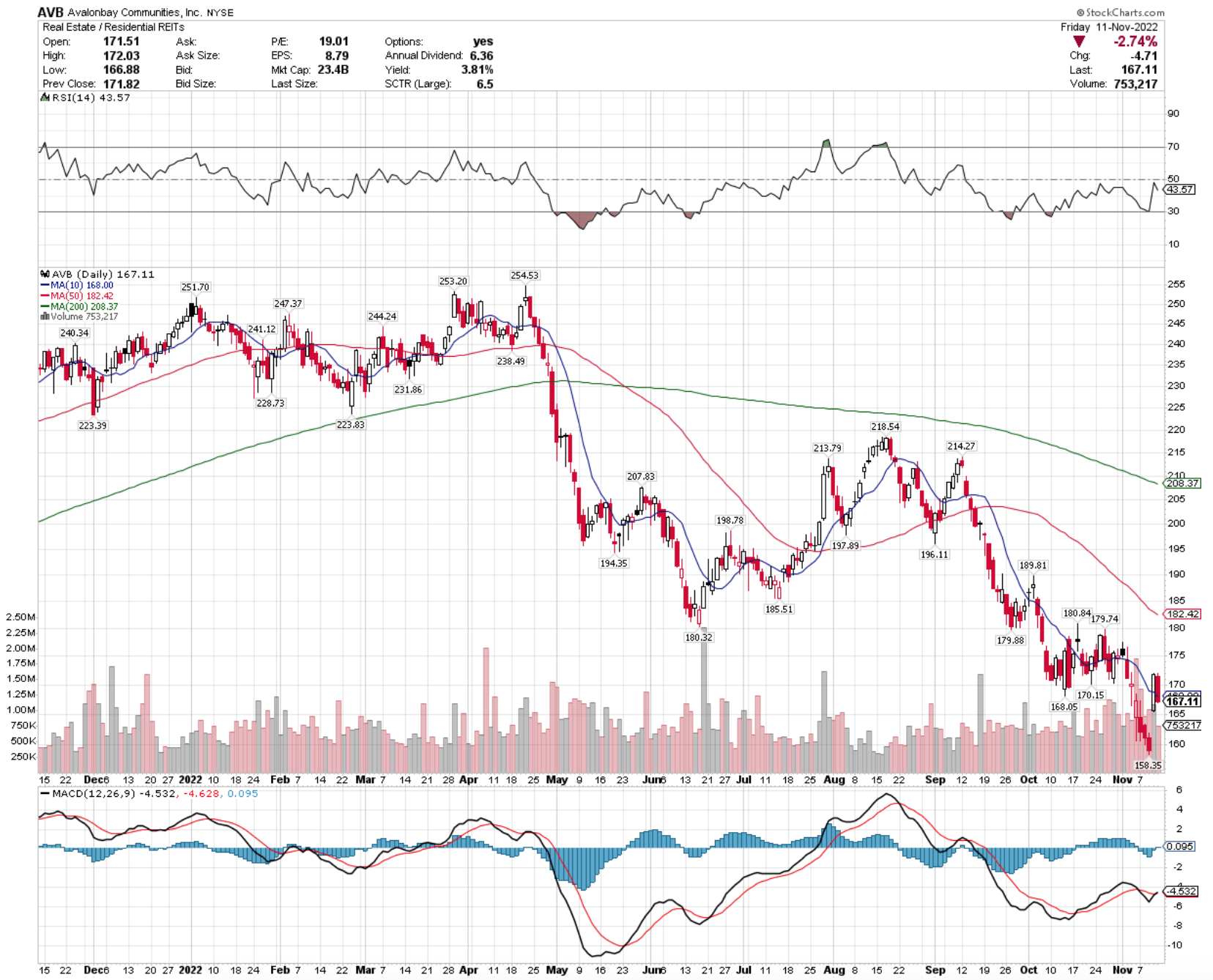Screen dimensions: 1213x980
Task: Click the 43.57 RSI tag on right axis
Action: 1180,189
